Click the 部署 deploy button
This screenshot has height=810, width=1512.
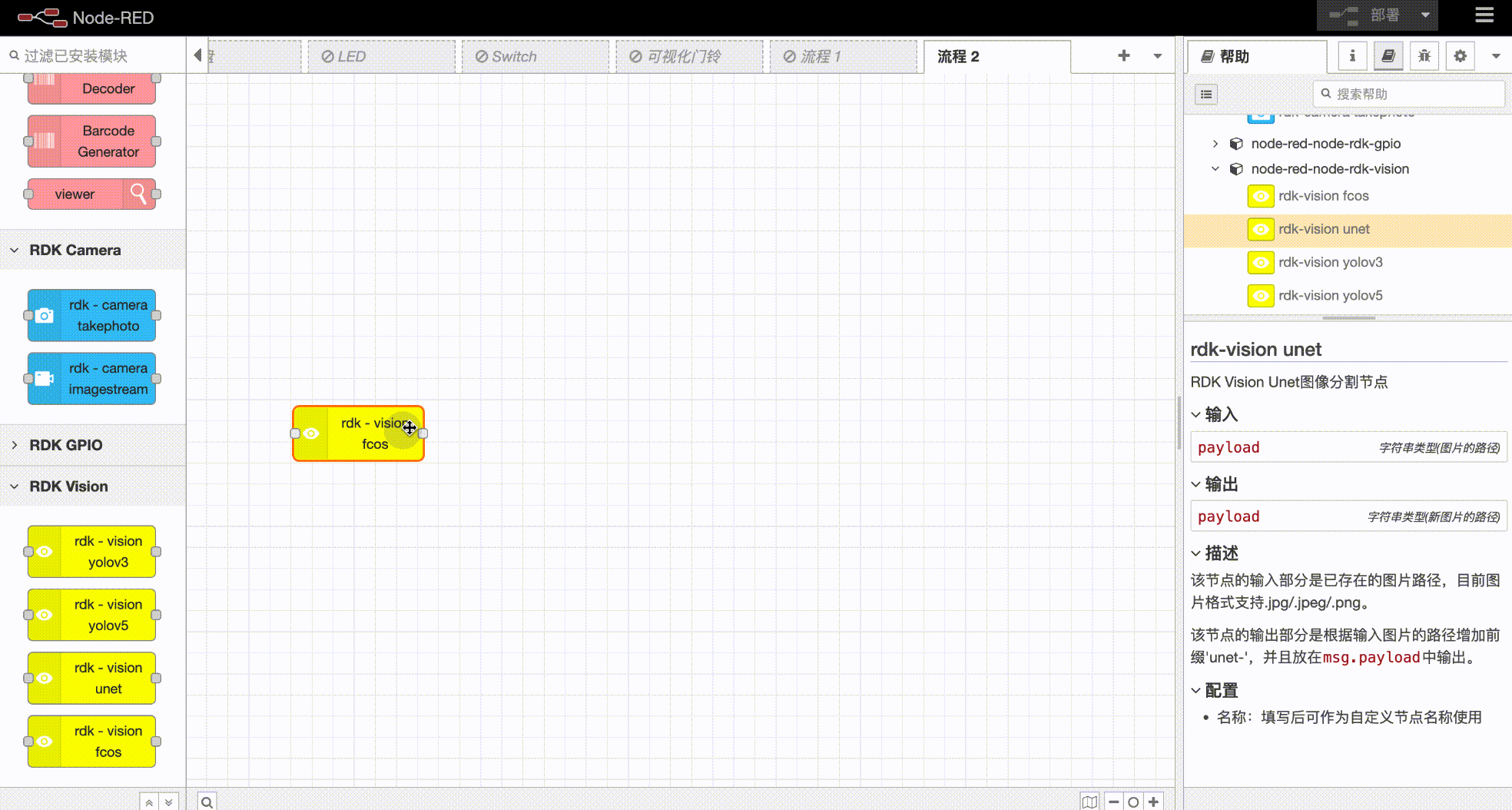pyautogui.click(x=1365, y=15)
